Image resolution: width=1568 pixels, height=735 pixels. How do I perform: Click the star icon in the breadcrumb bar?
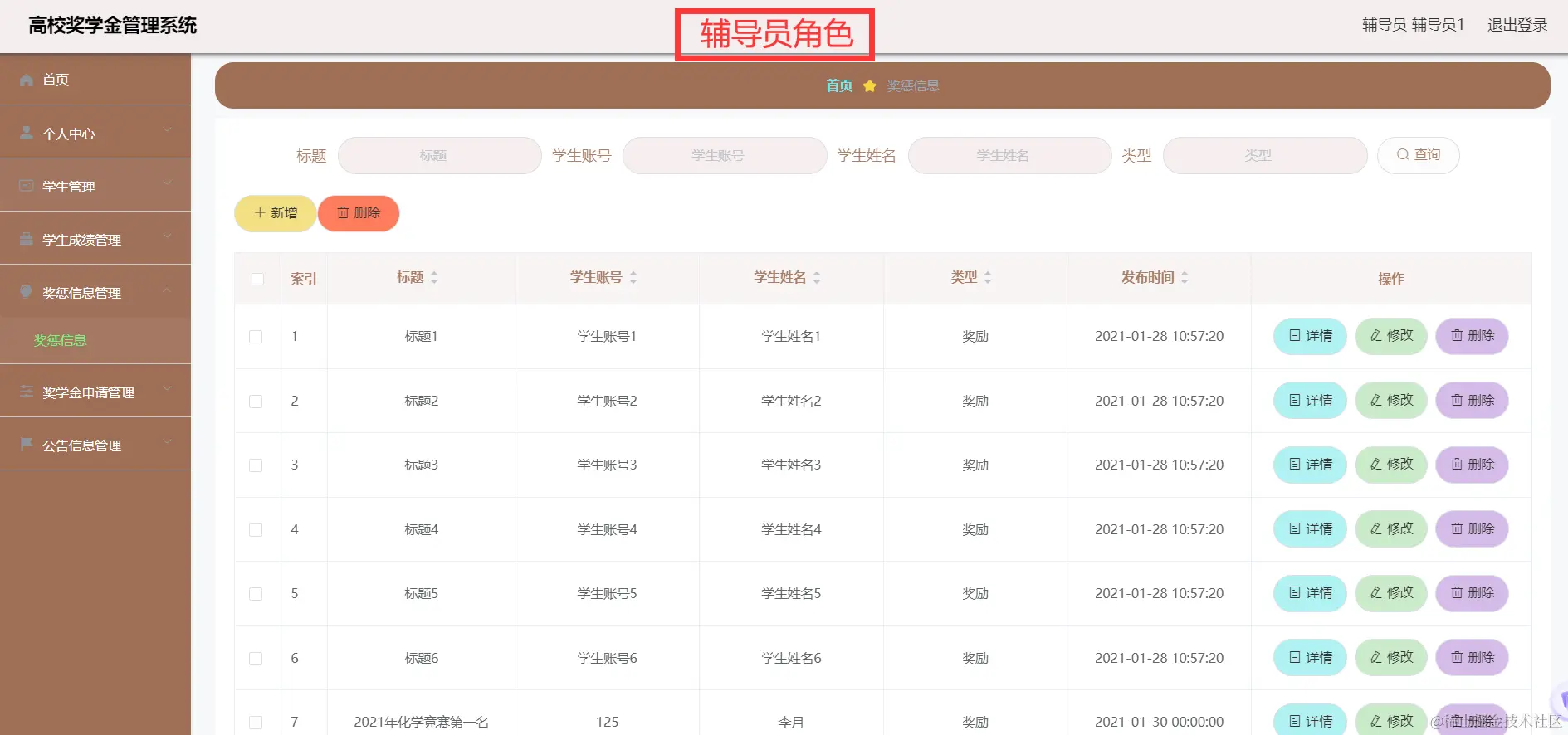click(x=870, y=85)
